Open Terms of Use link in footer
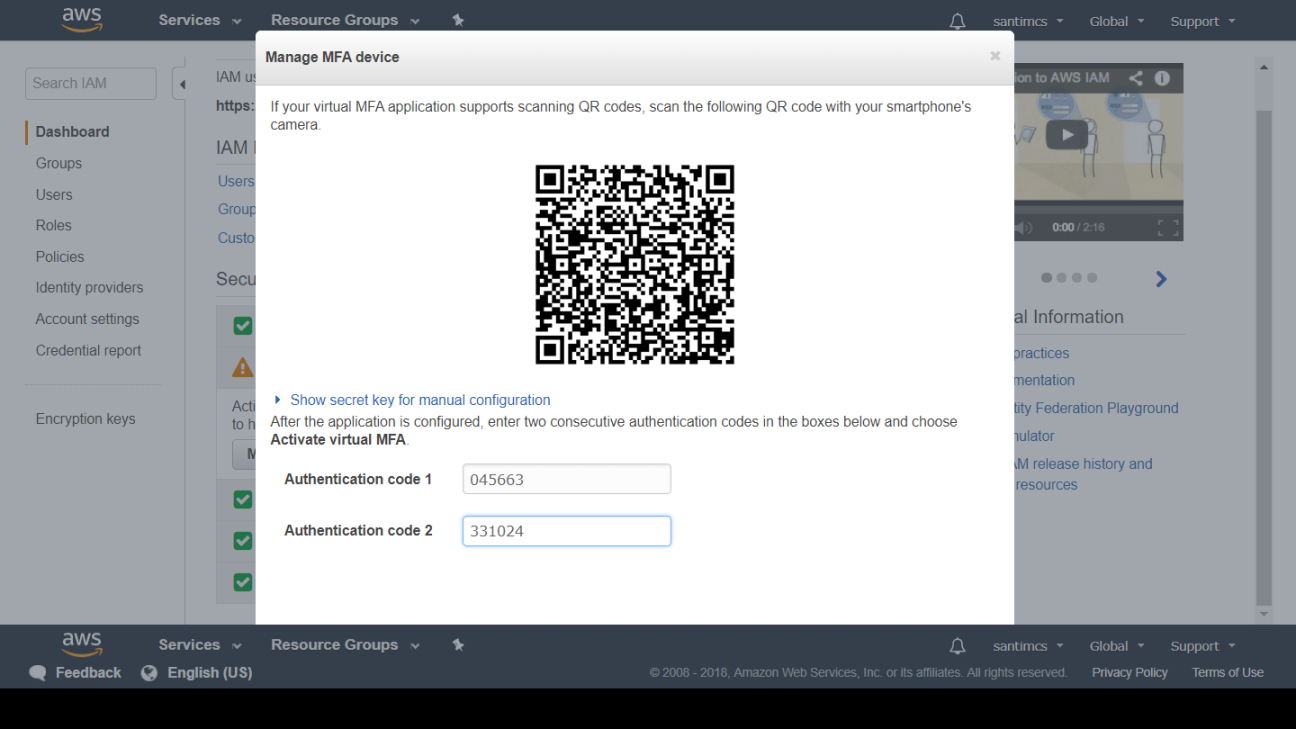 pyautogui.click(x=1228, y=673)
